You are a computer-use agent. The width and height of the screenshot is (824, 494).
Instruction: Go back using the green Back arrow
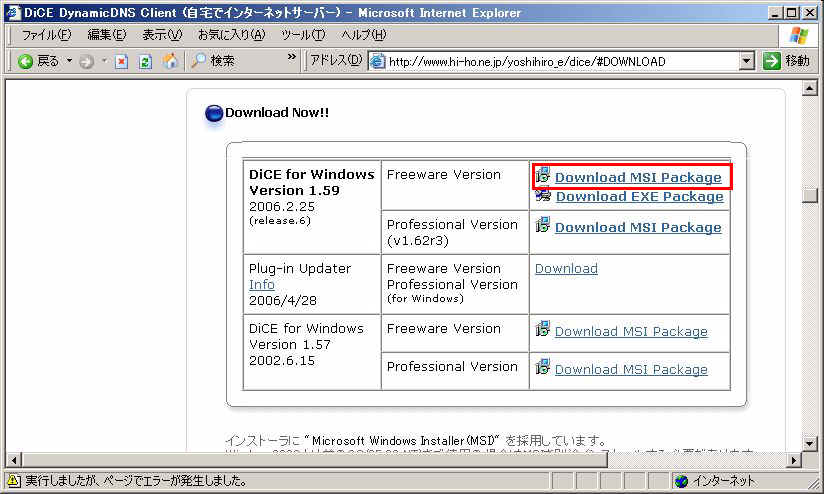(25, 61)
